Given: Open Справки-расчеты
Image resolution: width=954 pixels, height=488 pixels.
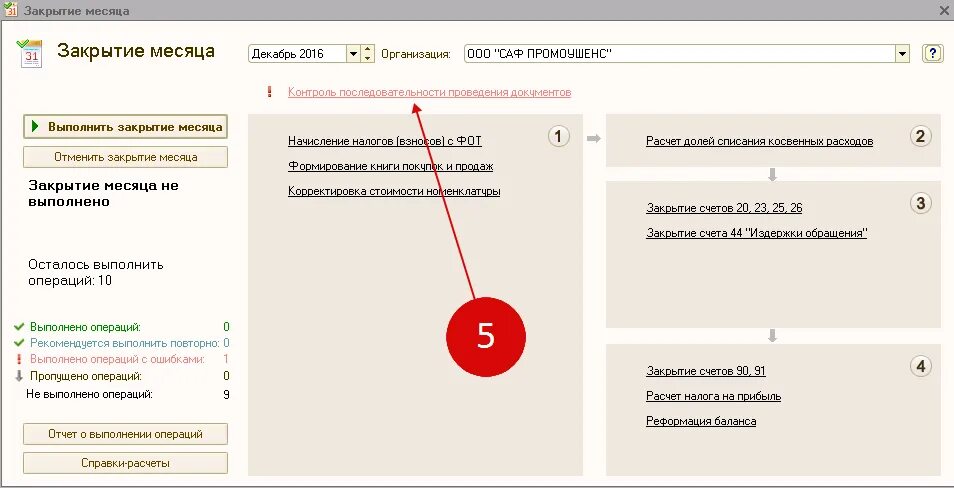Looking at the screenshot, I should (125, 464).
